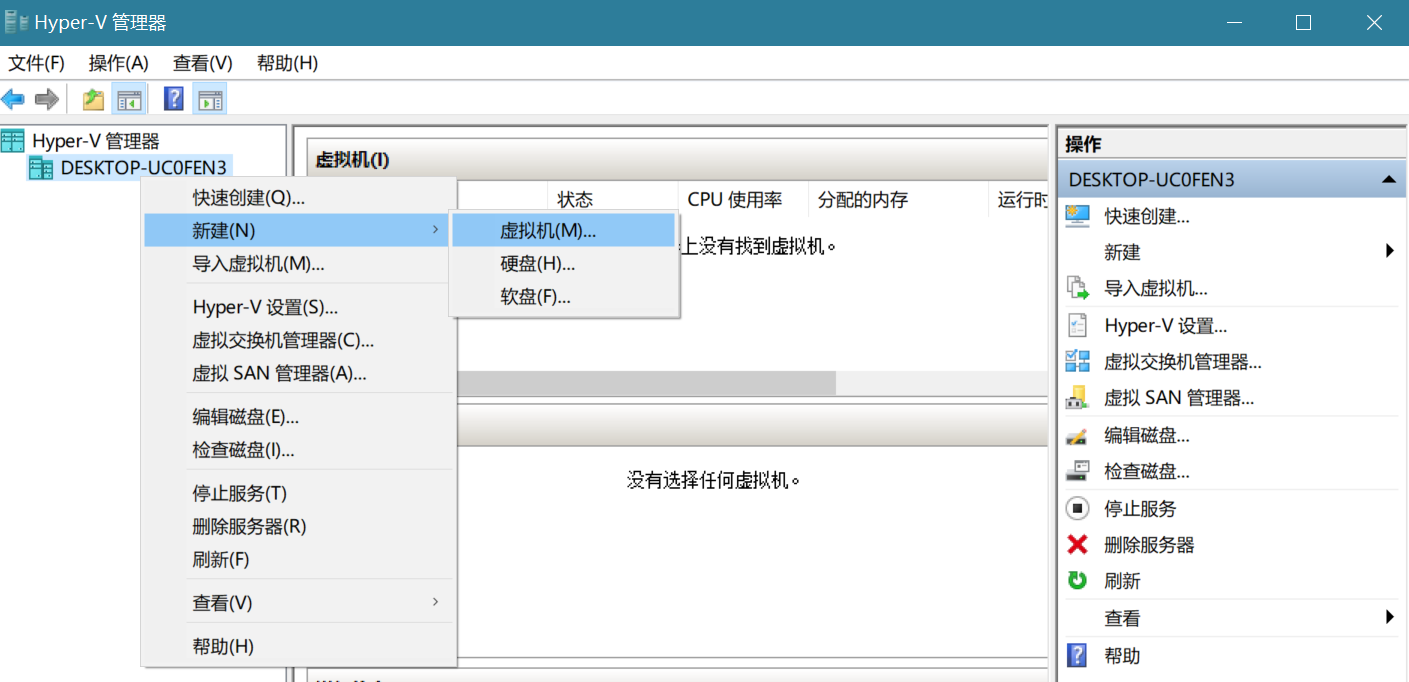Screen dimensions: 1409x682
Task: Click the back arrow toolbar icon
Action: (x=13, y=99)
